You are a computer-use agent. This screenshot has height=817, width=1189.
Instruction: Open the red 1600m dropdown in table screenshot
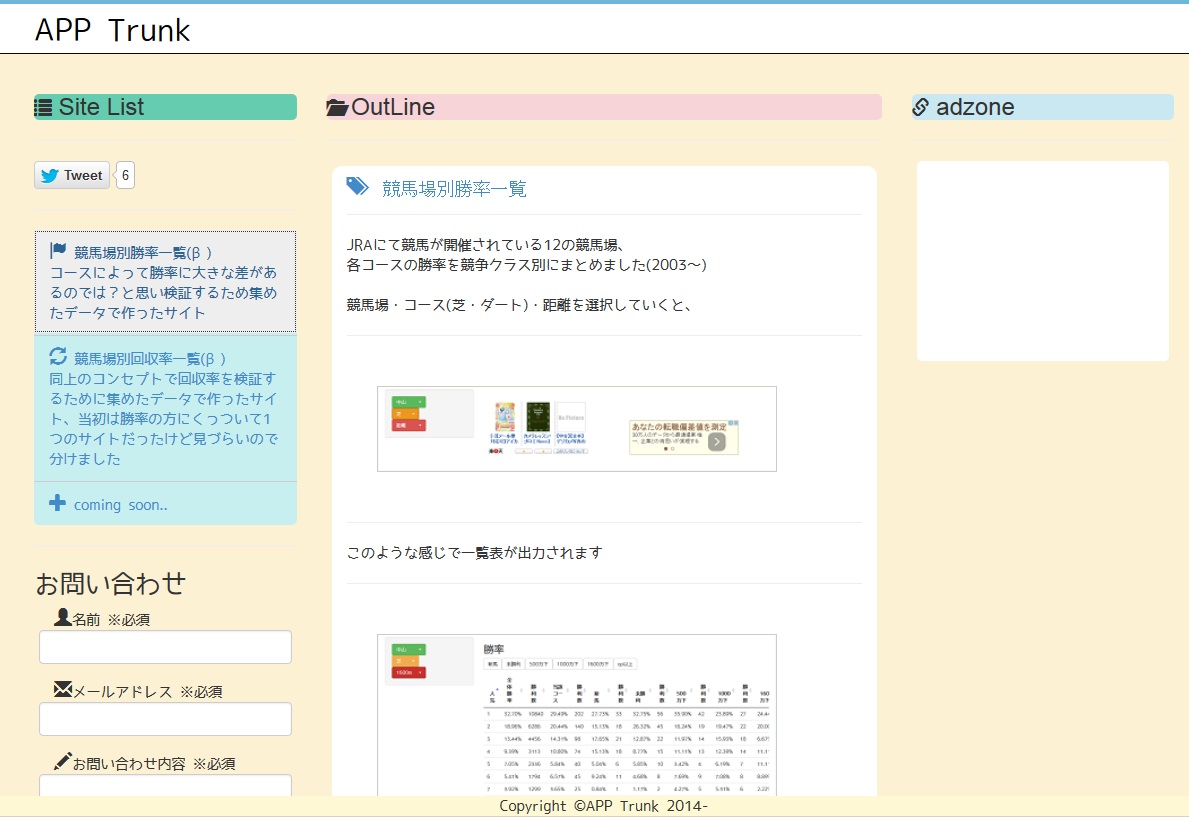tap(408, 673)
